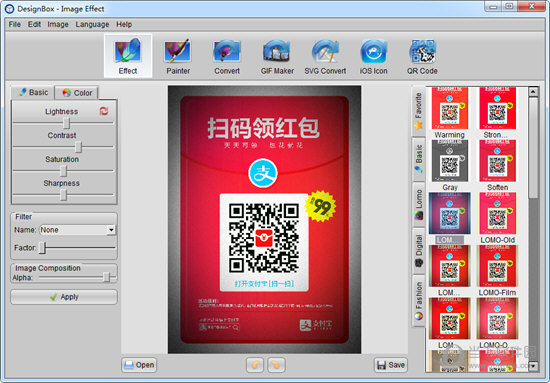The image size is (550, 383).
Task: Switch to the Color tab
Action: [77, 93]
